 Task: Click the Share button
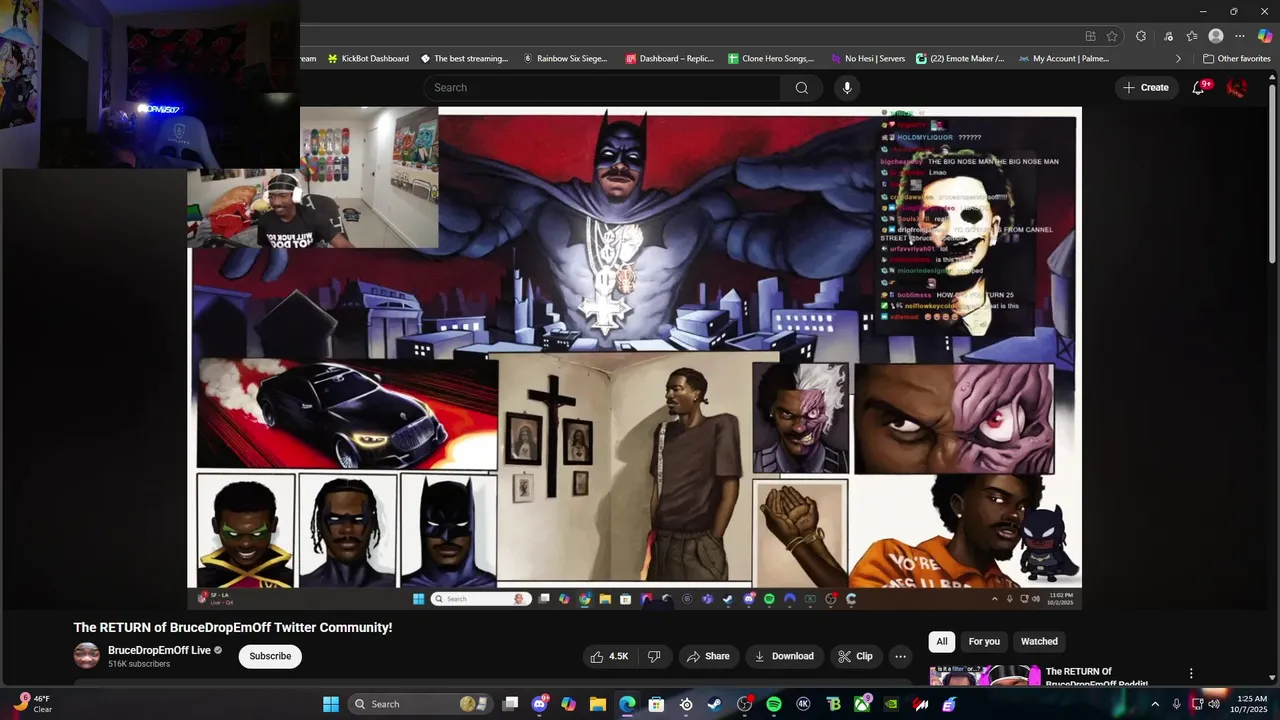coord(708,657)
